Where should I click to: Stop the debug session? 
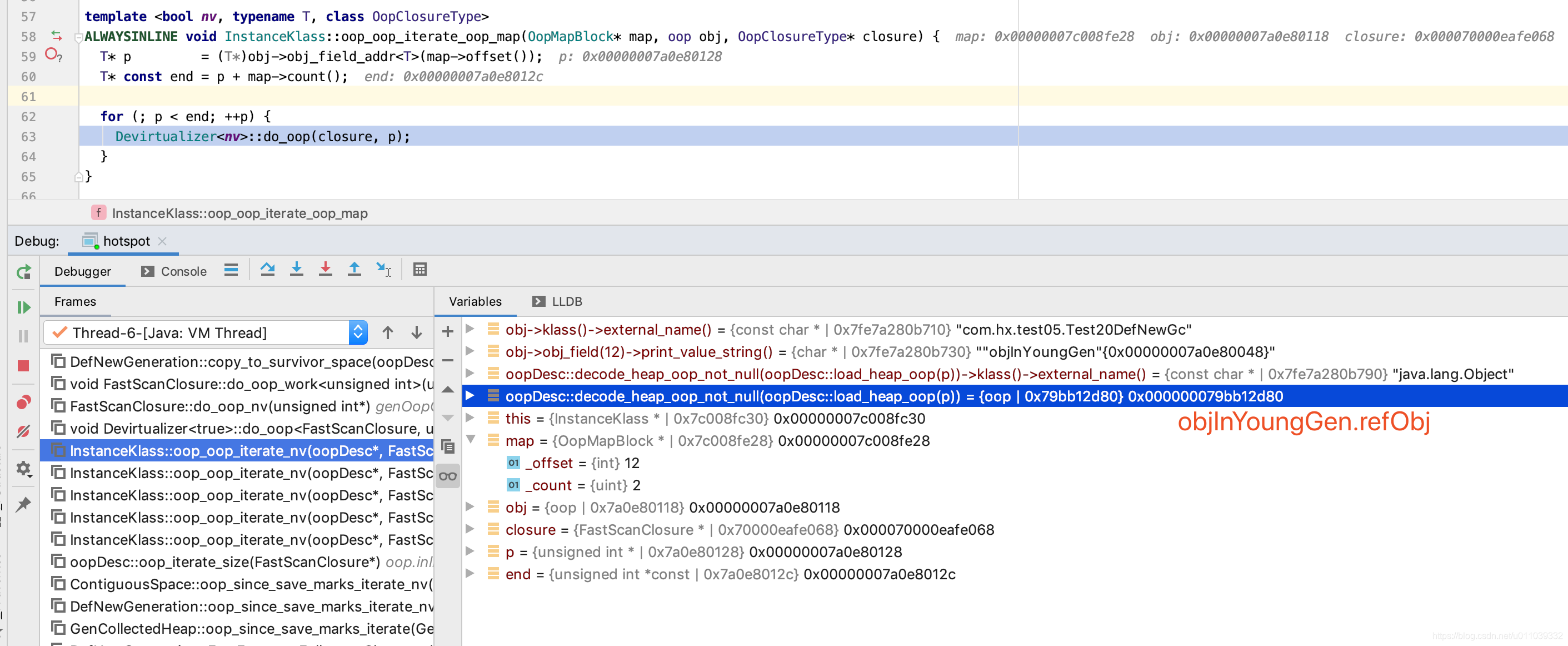tap(24, 366)
